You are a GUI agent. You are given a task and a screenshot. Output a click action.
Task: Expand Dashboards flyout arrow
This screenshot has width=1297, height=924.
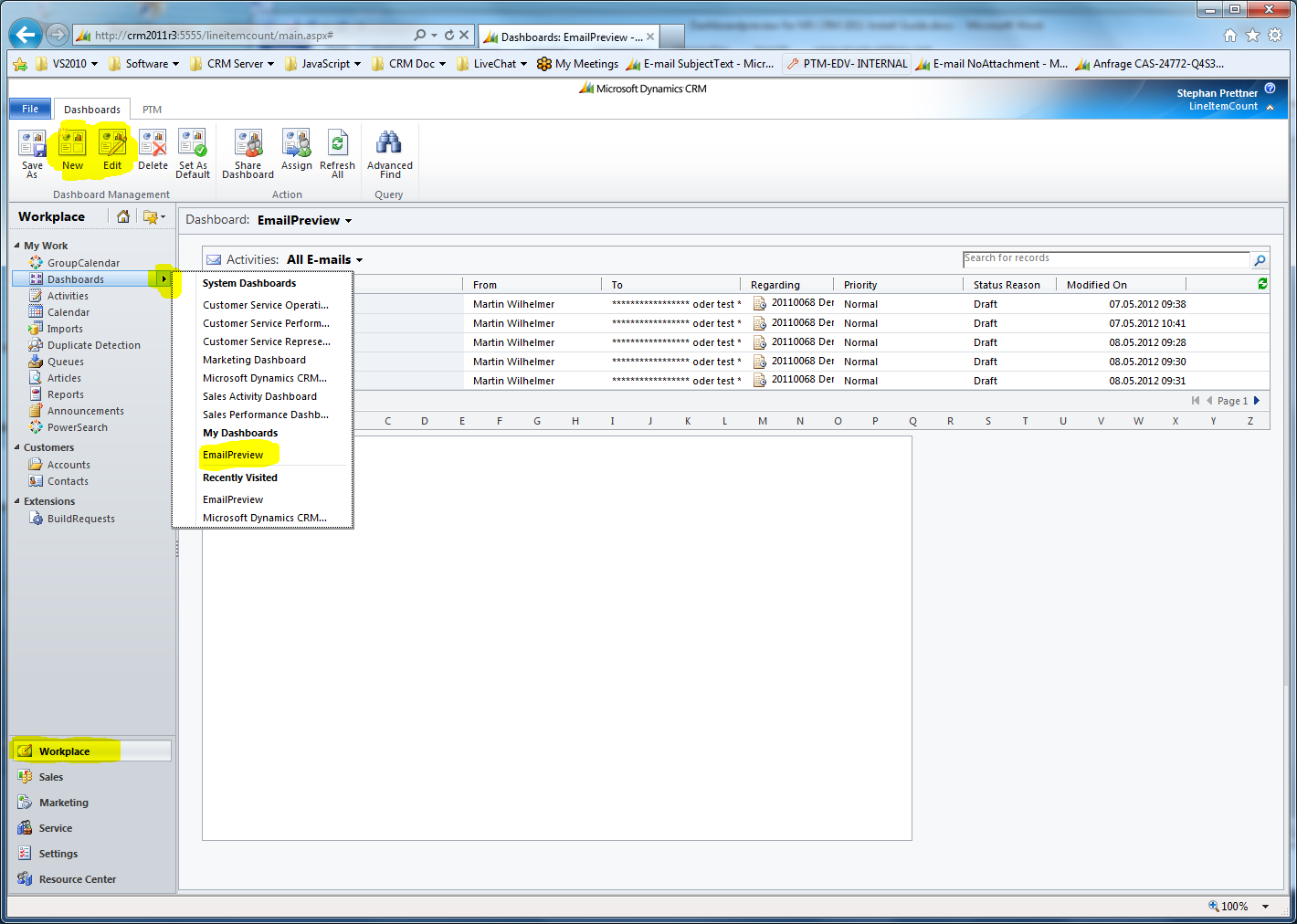[163, 279]
